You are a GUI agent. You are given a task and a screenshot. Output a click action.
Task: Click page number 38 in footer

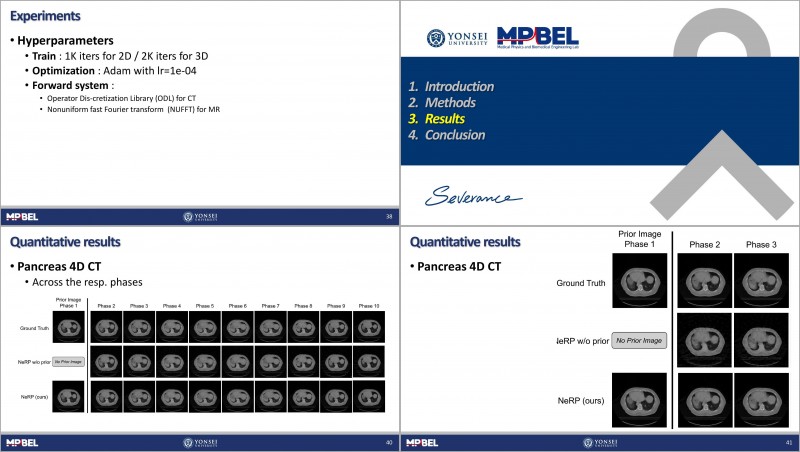389,217
